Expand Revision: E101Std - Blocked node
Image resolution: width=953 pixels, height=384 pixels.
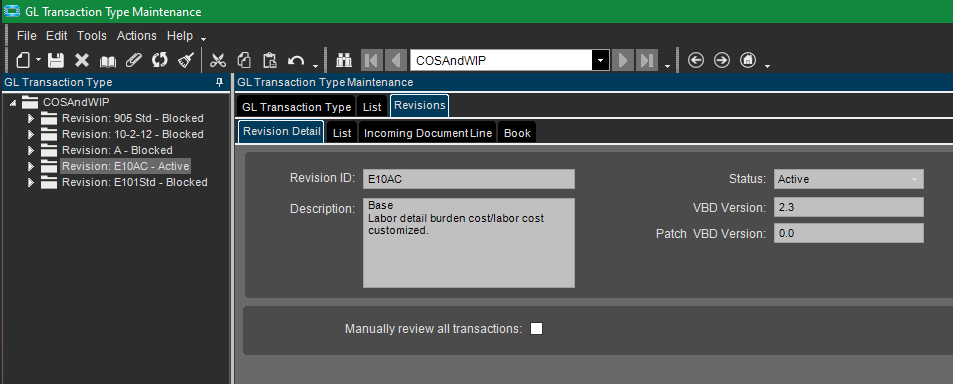click(x=31, y=182)
